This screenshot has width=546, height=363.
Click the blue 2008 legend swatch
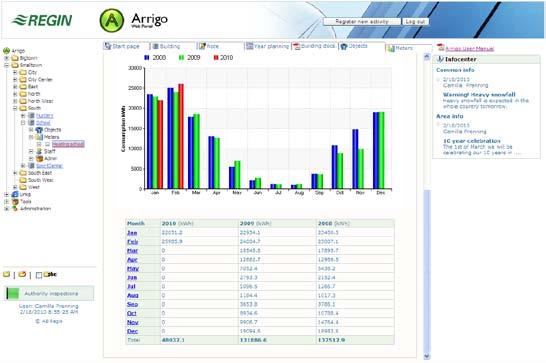point(147,57)
